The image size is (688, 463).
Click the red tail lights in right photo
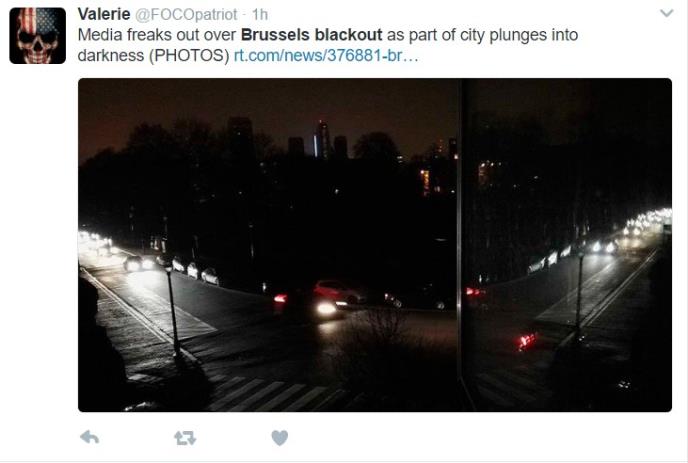coord(527,341)
